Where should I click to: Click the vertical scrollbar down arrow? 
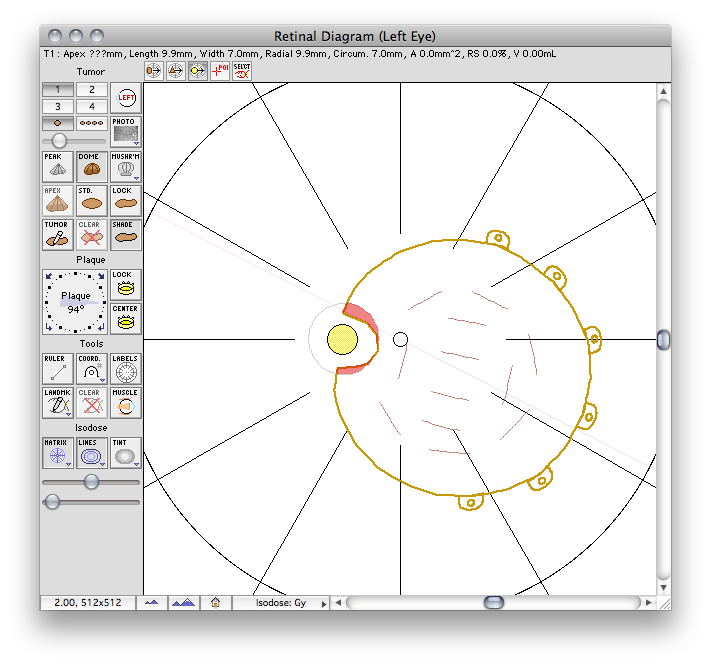pos(663,587)
